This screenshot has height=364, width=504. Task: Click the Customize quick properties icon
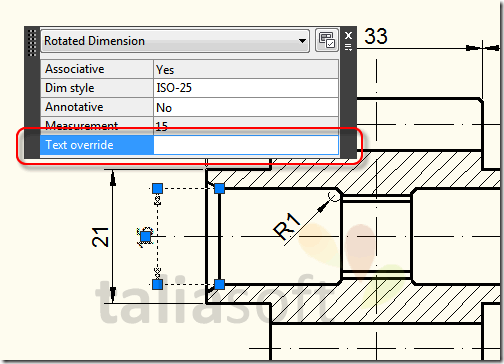327,41
